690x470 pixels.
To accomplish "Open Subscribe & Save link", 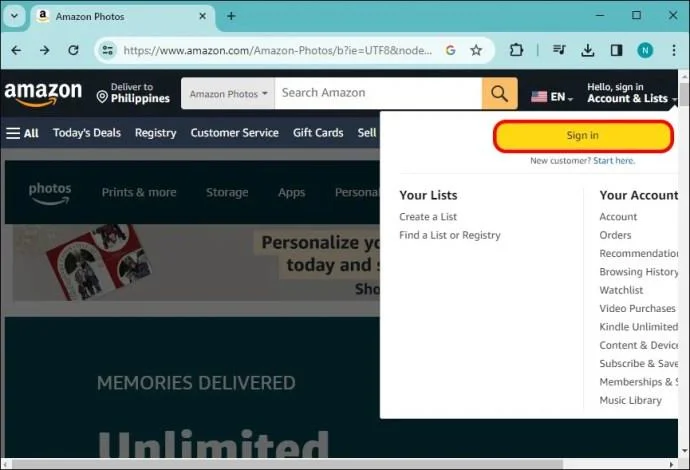I will coord(639,364).
